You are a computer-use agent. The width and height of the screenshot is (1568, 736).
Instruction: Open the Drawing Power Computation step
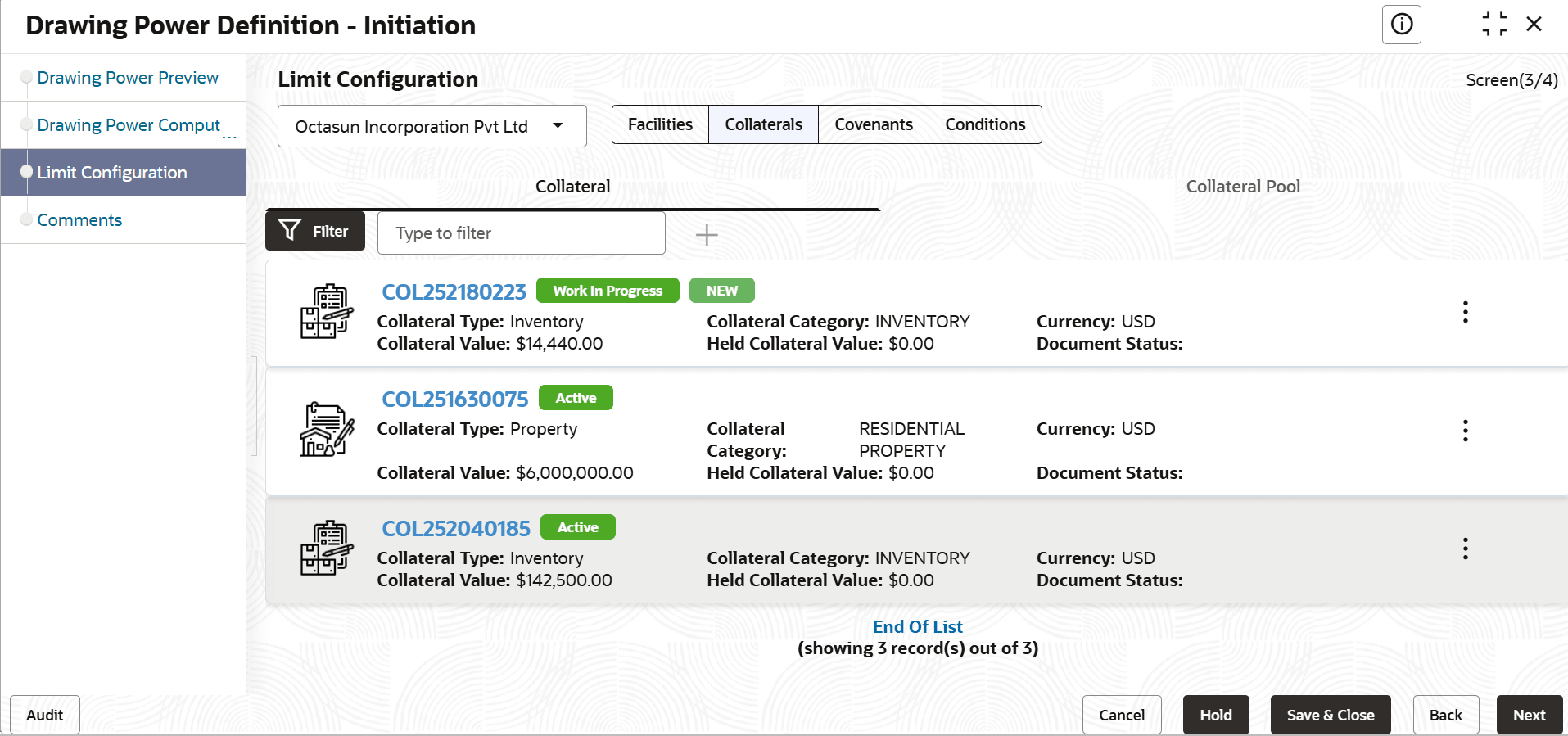click(129, 125)
